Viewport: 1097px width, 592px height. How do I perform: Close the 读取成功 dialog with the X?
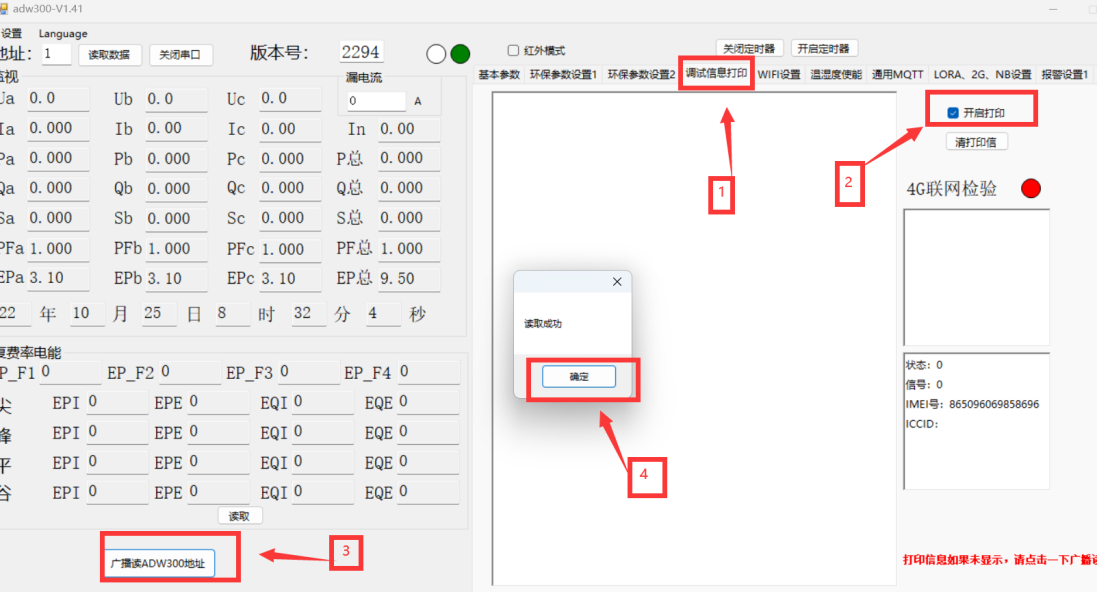(617, 282)
